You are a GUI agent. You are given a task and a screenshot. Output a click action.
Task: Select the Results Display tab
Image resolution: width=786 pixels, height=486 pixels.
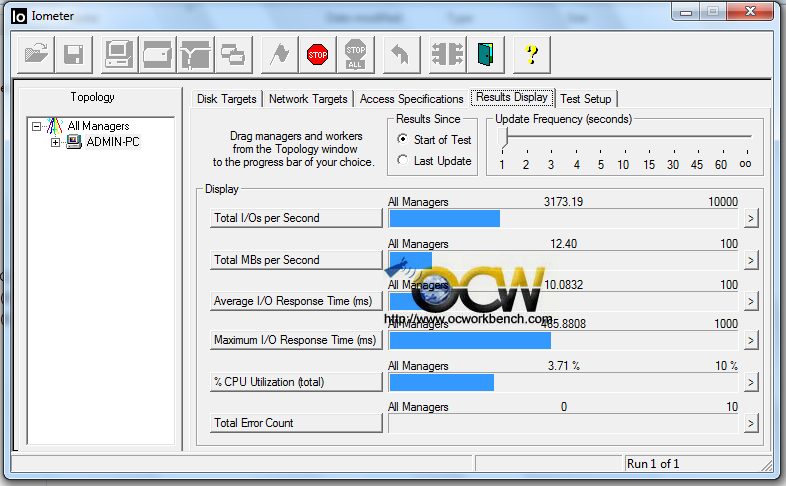pyautogui.click(x=512, y=97)
